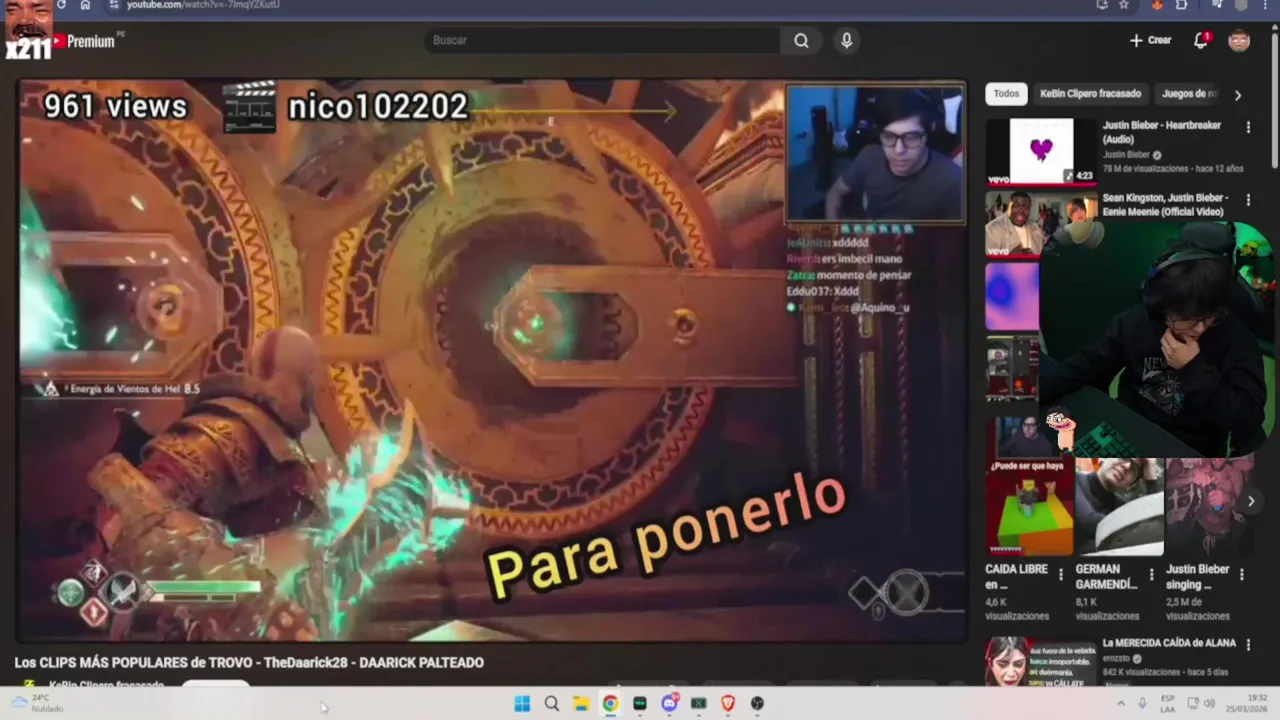
Task: Open the browser extensions puzzle icon
Action: (x=1182, y=5)
